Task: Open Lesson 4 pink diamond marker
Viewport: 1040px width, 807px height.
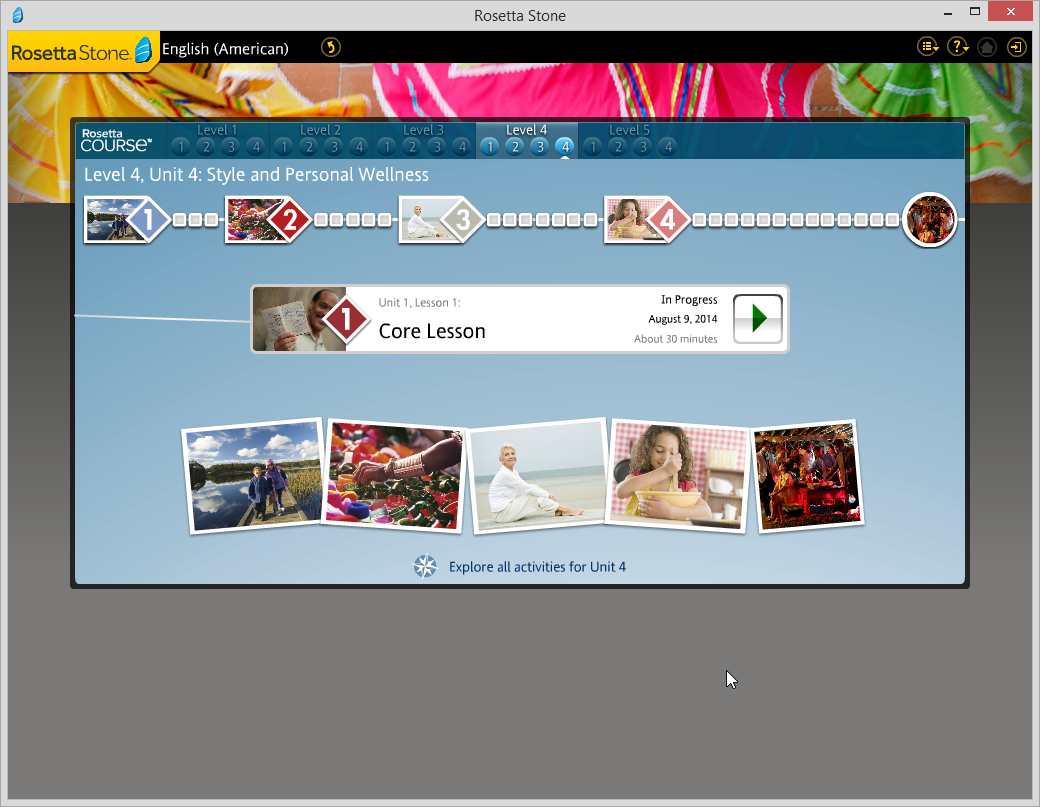Action: tap(668, 219)
